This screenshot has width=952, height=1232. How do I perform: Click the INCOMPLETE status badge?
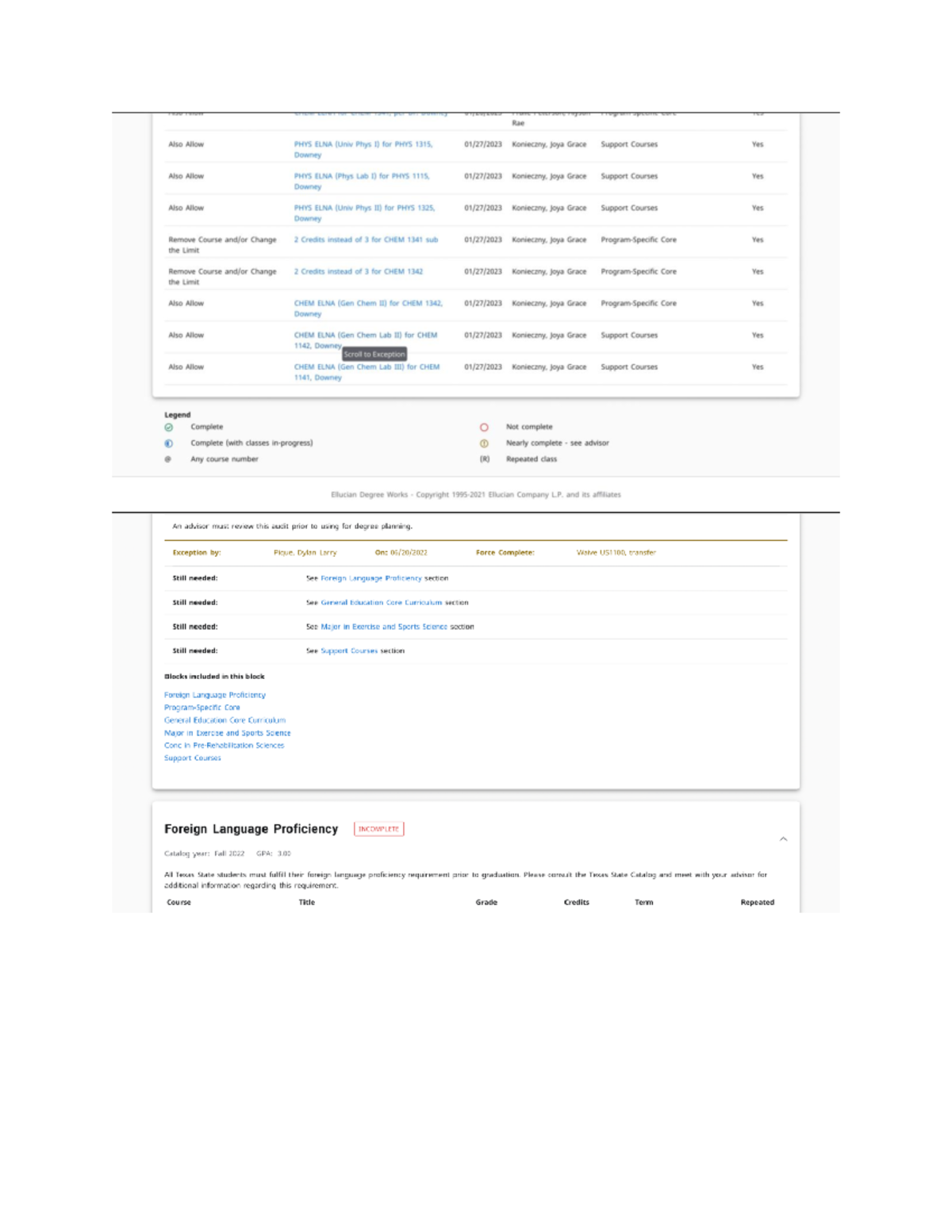click(378, 828)
